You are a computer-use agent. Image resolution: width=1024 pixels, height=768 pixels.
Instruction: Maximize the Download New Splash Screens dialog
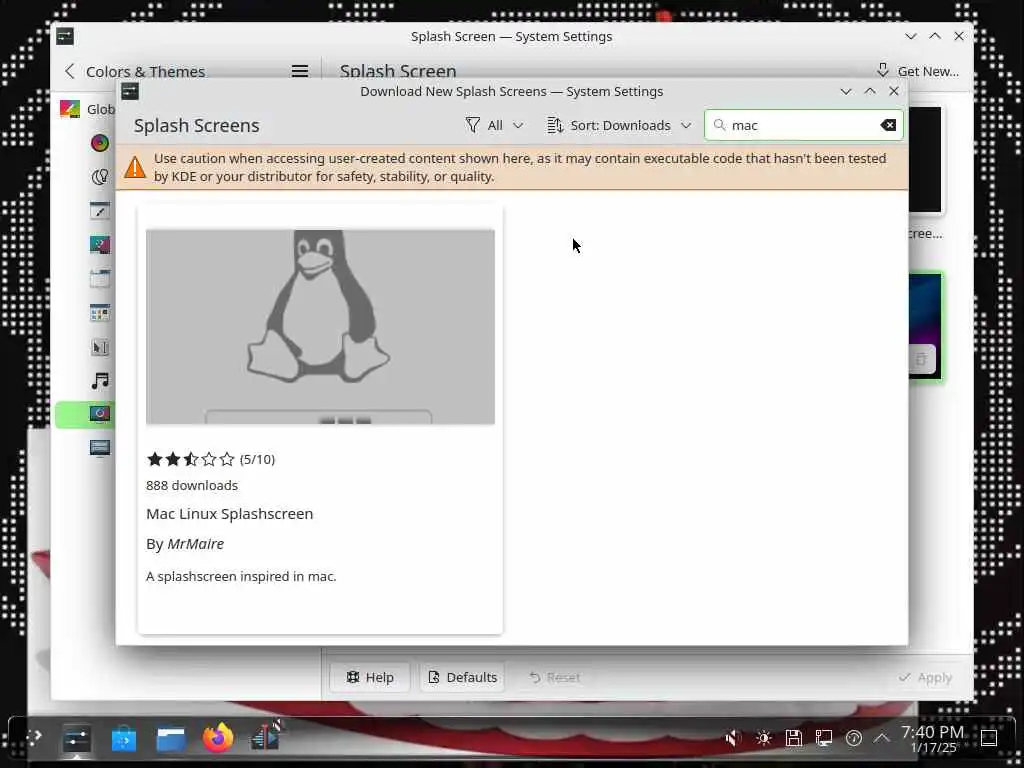pos(870,91)
